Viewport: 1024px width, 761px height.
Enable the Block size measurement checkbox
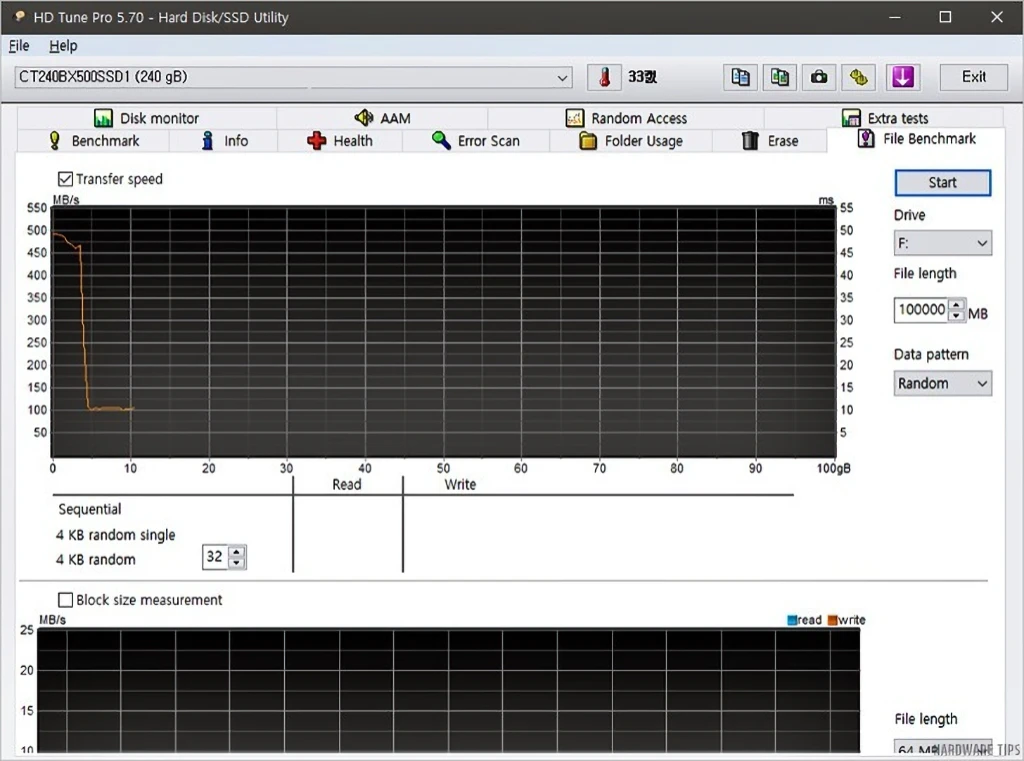point(65,600)
